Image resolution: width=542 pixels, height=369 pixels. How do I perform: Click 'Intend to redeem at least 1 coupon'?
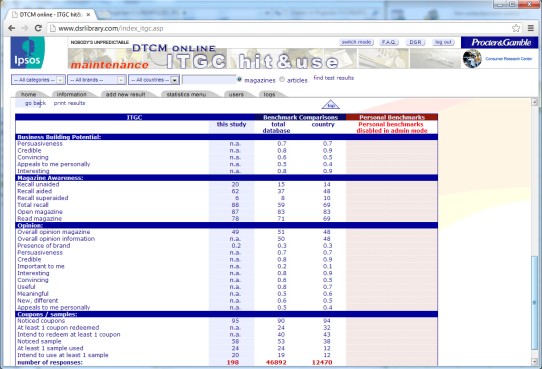tap(69, 334)
